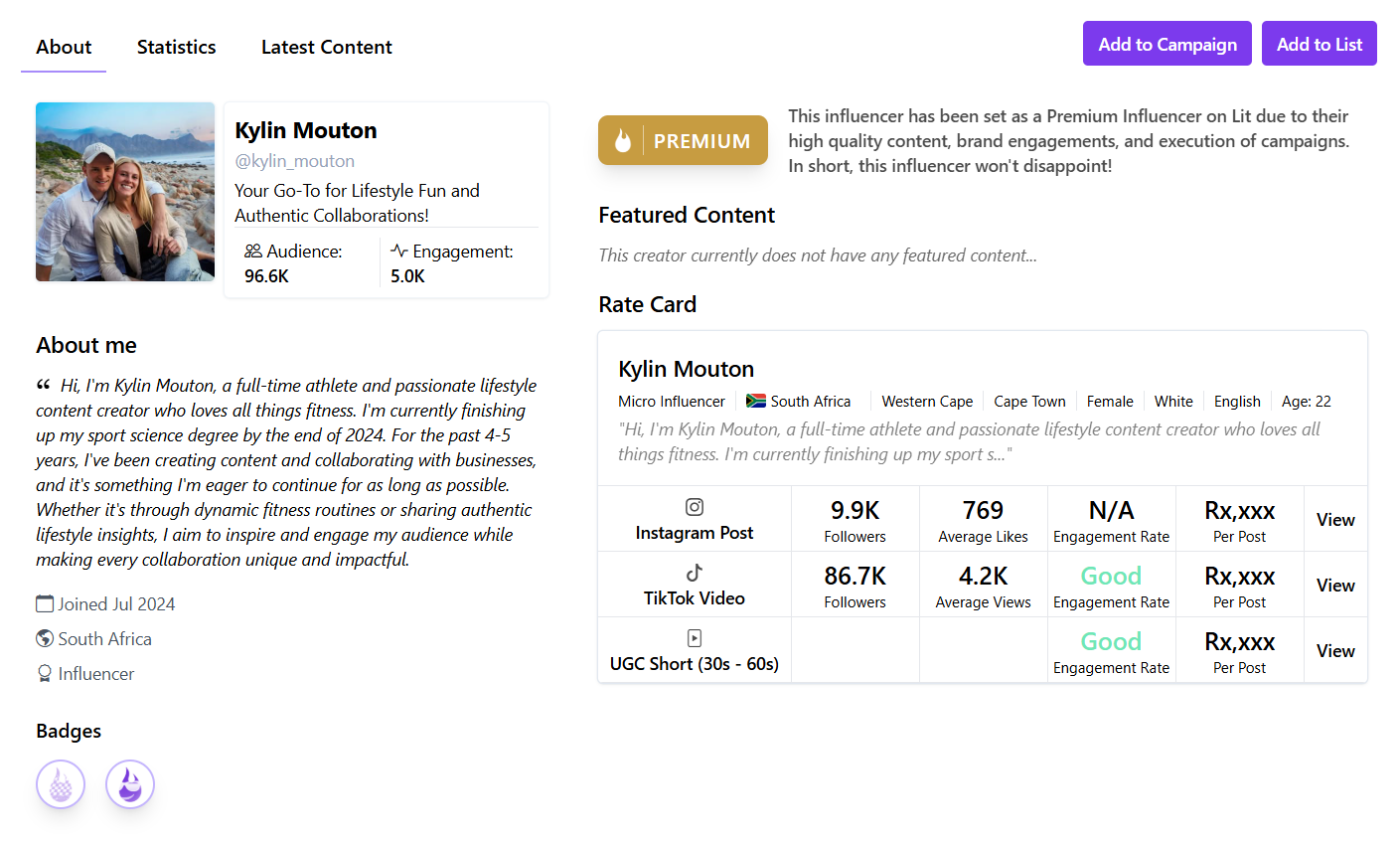Select the faded honeycomb flame badge
This screenshot has width=1400, height=845.
coord(61,784)
